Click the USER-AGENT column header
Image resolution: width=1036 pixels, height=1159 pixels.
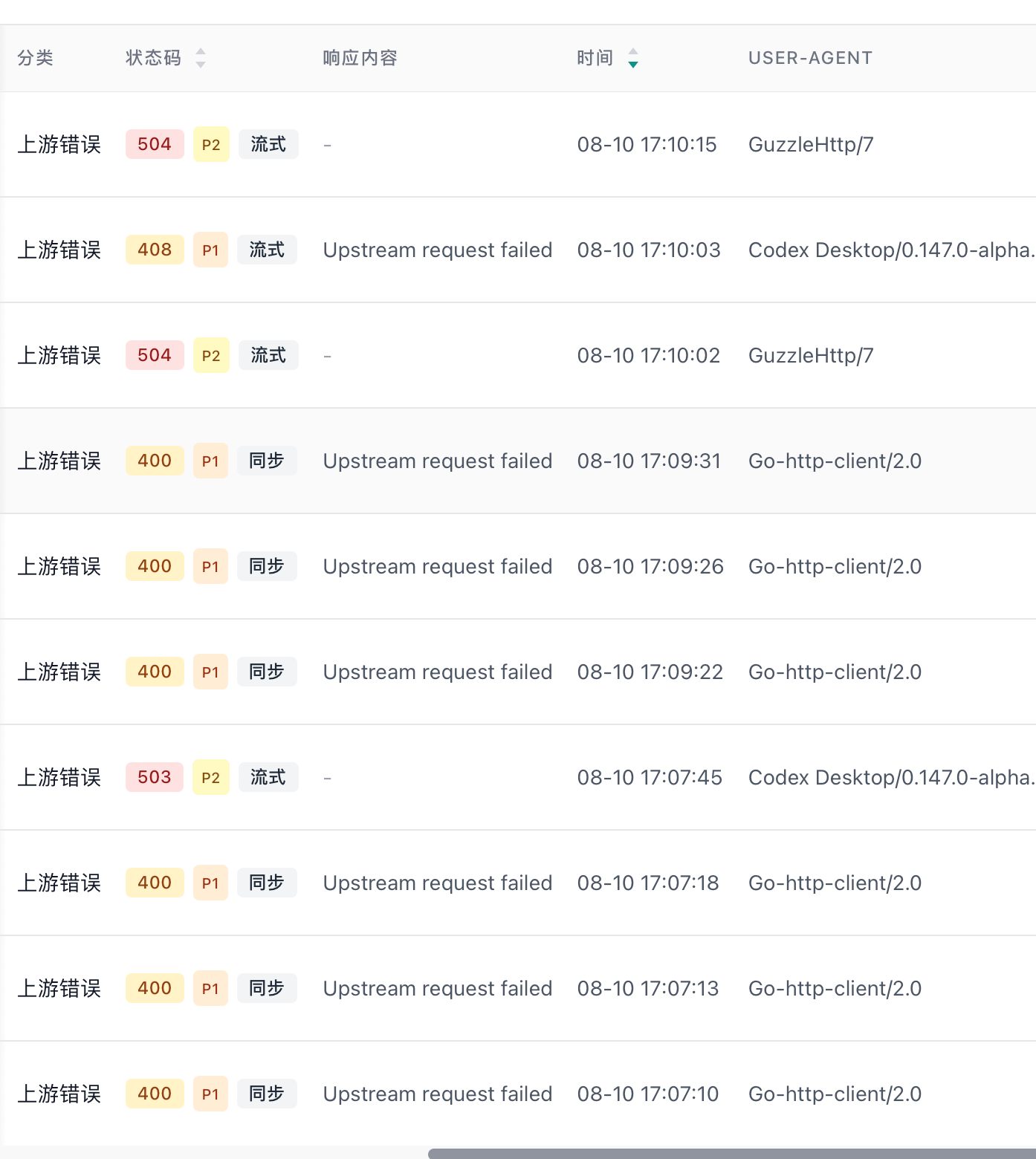point(810,58)
